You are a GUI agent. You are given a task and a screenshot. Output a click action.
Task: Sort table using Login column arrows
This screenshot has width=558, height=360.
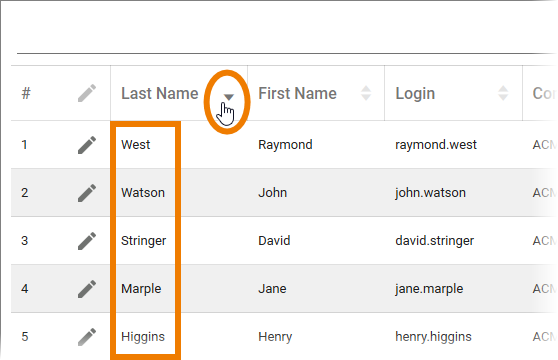(503, 93)
